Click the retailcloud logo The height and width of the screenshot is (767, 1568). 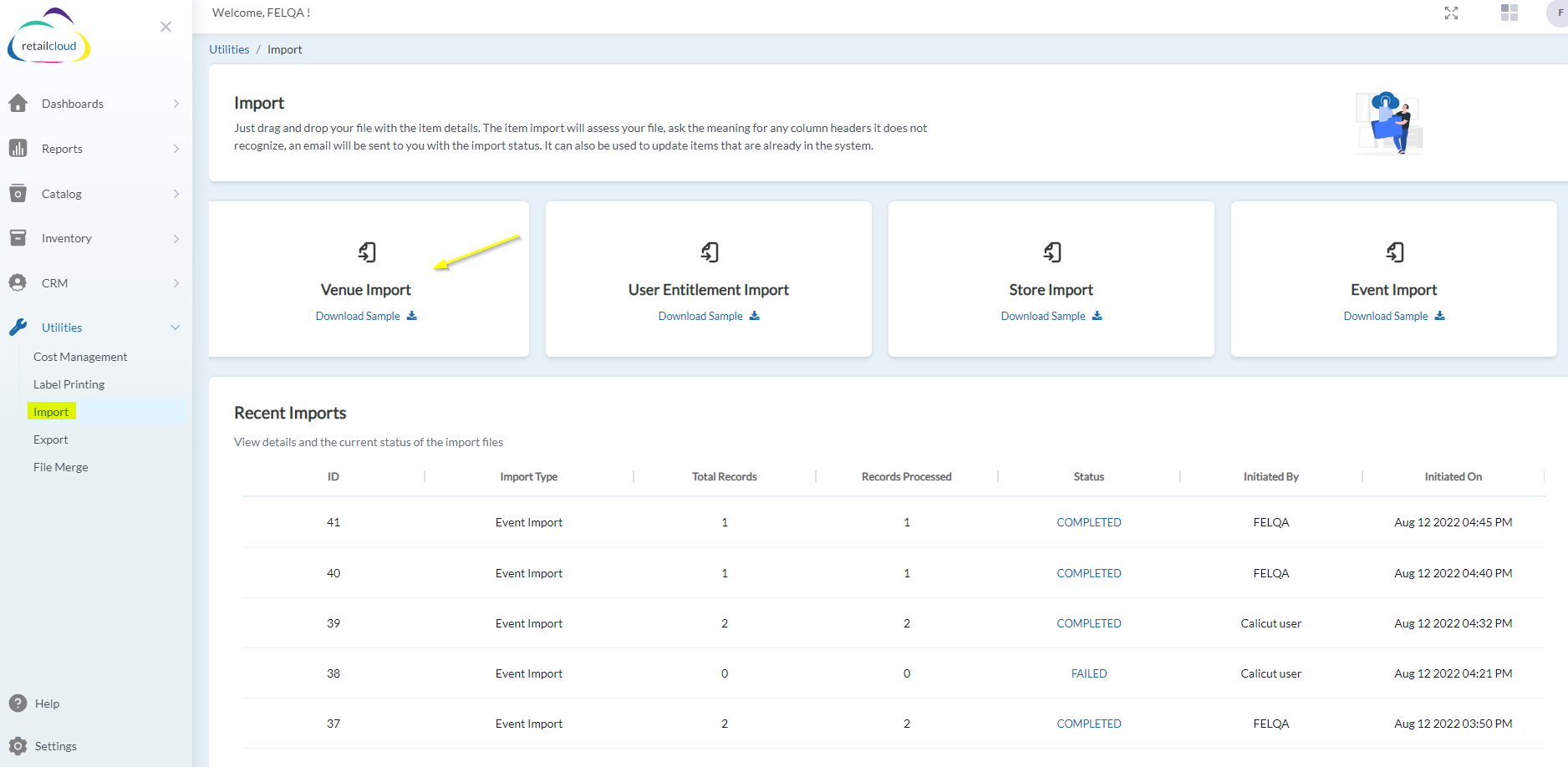point(48,36)
